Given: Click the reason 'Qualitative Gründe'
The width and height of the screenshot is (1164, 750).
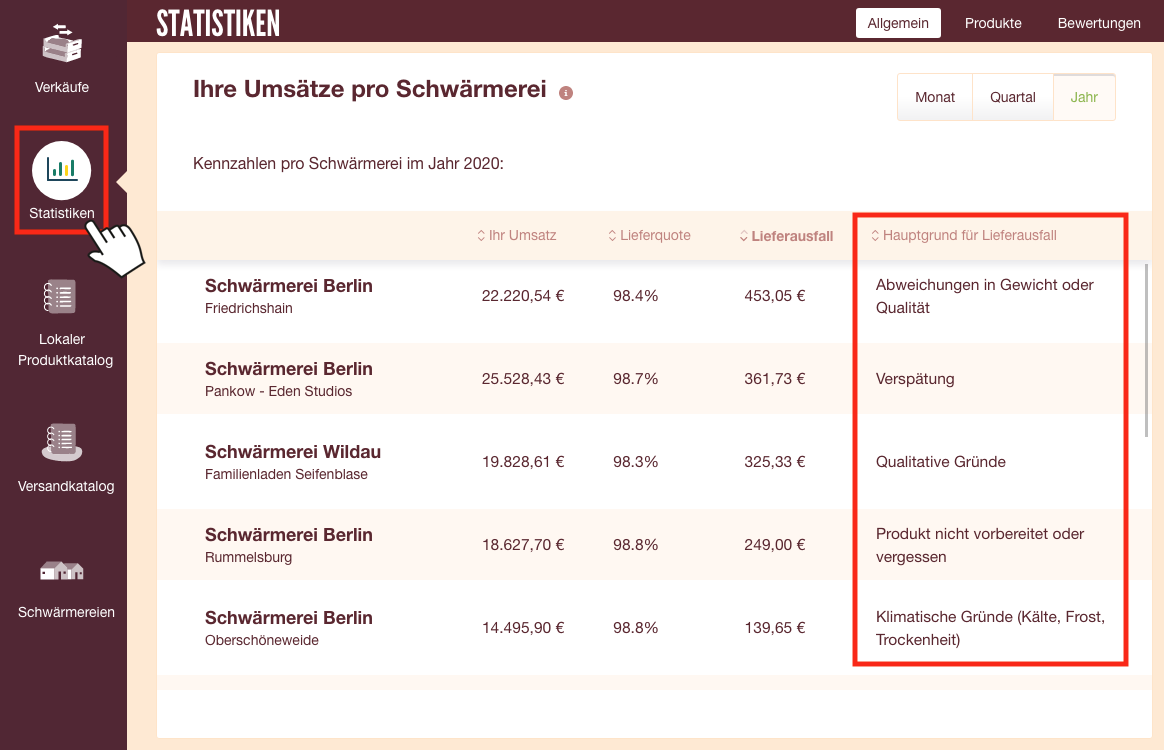Looking at the screenshot, I should pyautogui.click(x=941, y=462).
